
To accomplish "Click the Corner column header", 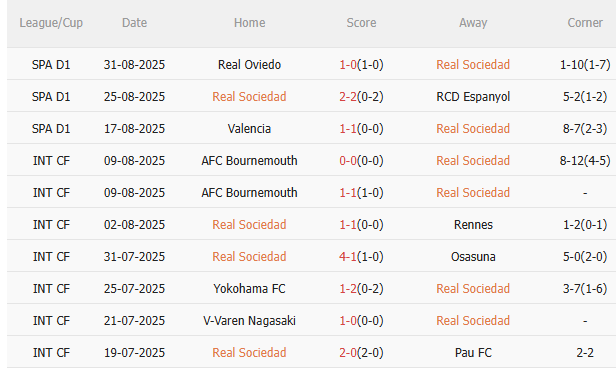I will click(x=585, y=23).
